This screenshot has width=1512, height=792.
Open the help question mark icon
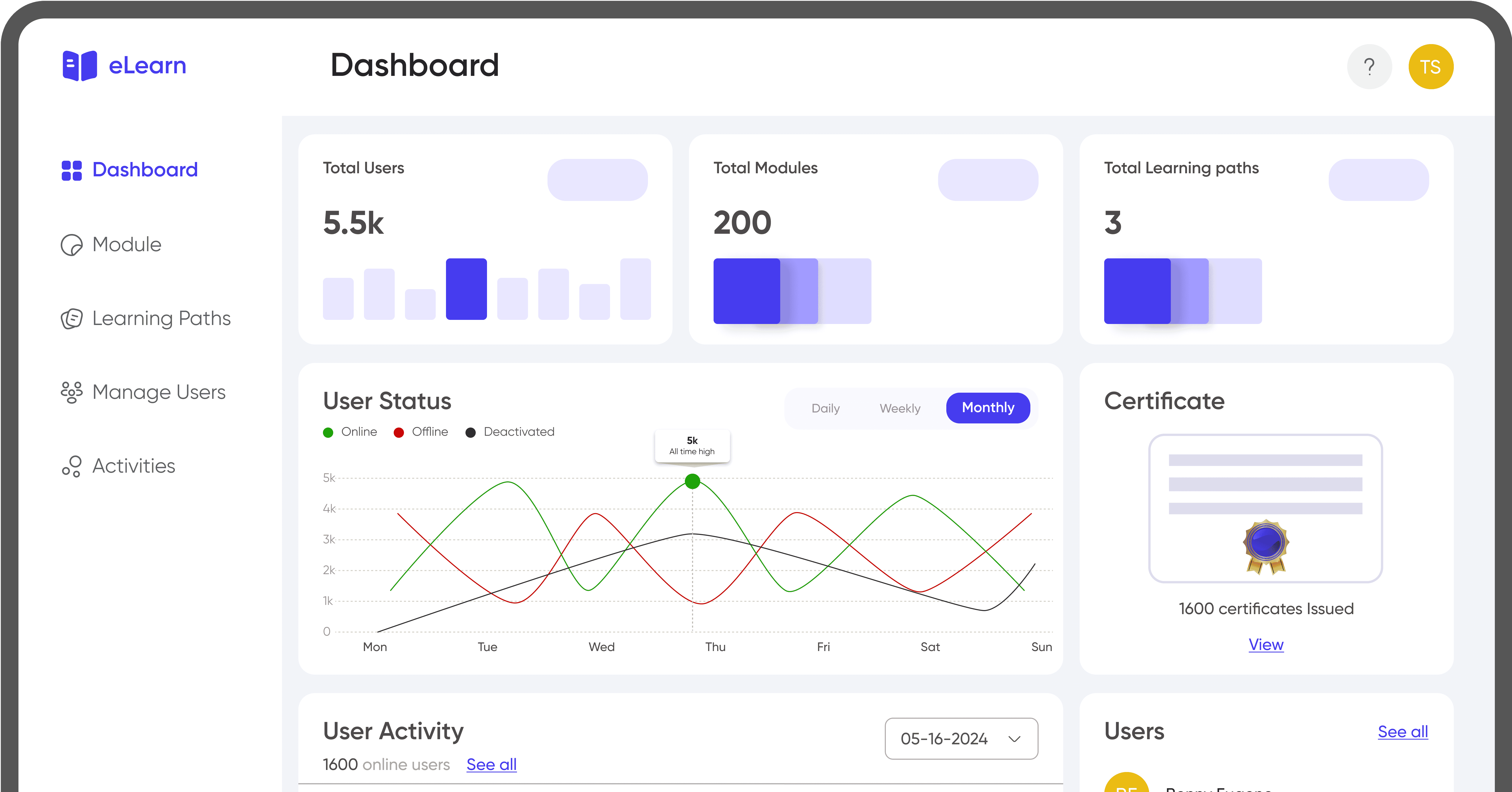[x=1369, y=66]
